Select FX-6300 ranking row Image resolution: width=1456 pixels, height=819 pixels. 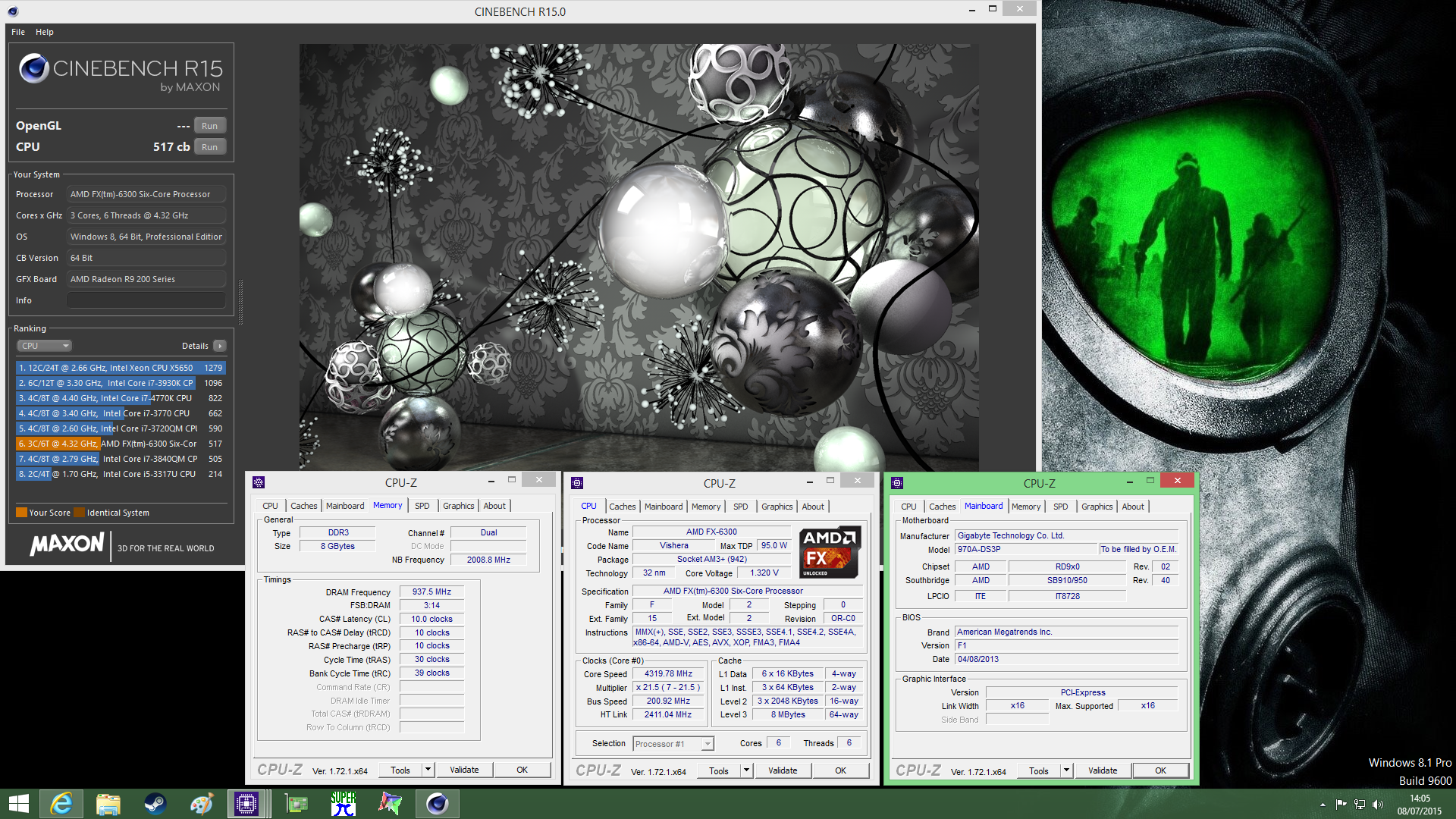(121, 444)
